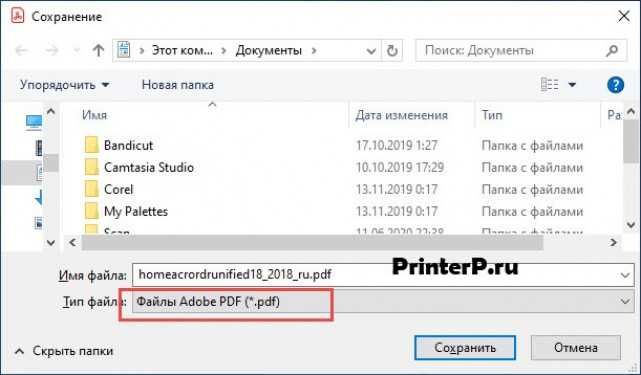
Task: Expand the address bar history dropdown
Action: pyautogui.click(x=371, y=51)
